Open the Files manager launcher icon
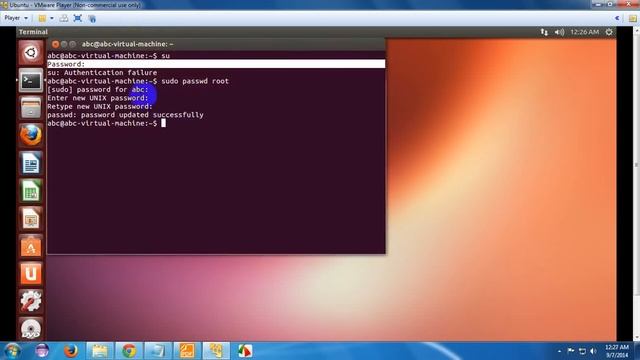 pos(31,108)
